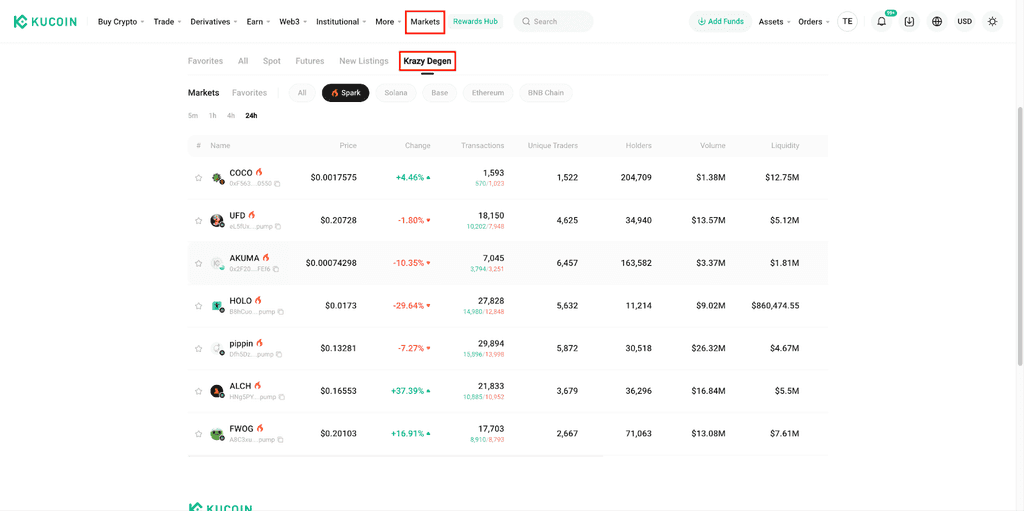Favorite FWOG with its star
Viewport: 1024px width, 511px height.
pos(199,434)
